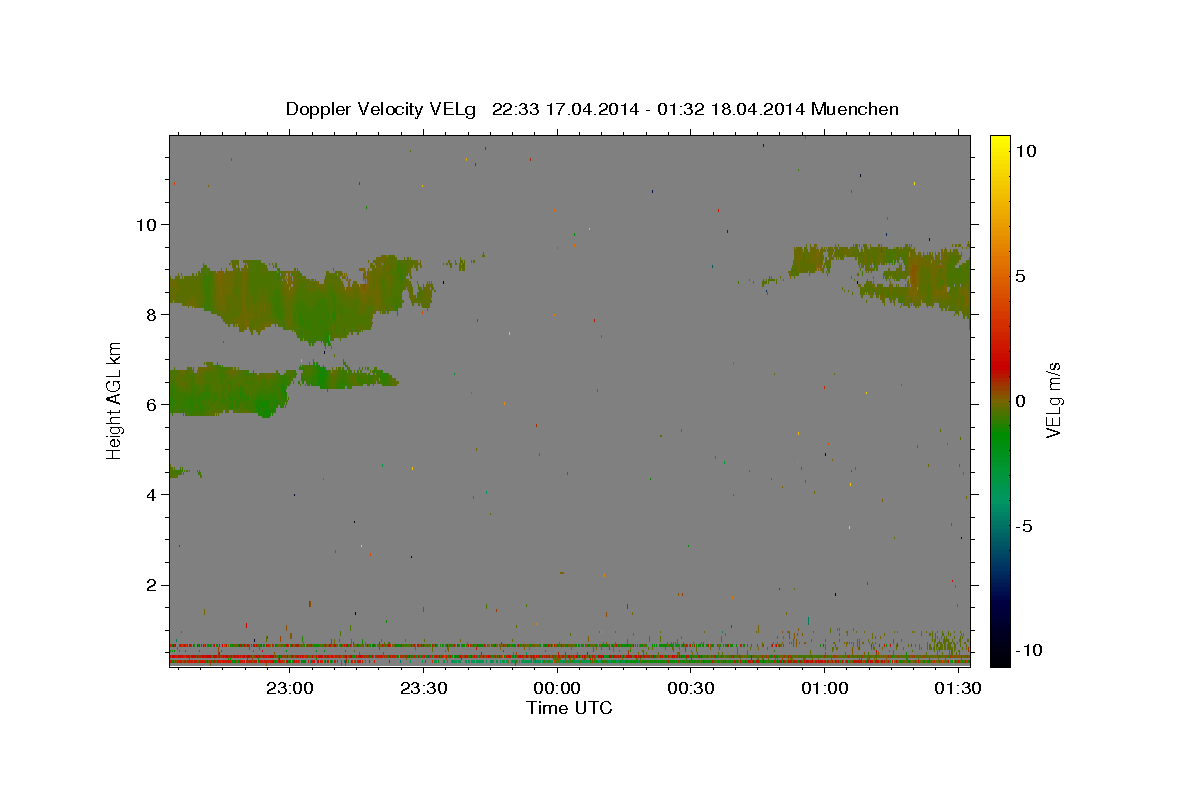The height and width of the screenshot is (800, 1200).
Task: Click the "23:00" time tick label
Action: point(290,688)
